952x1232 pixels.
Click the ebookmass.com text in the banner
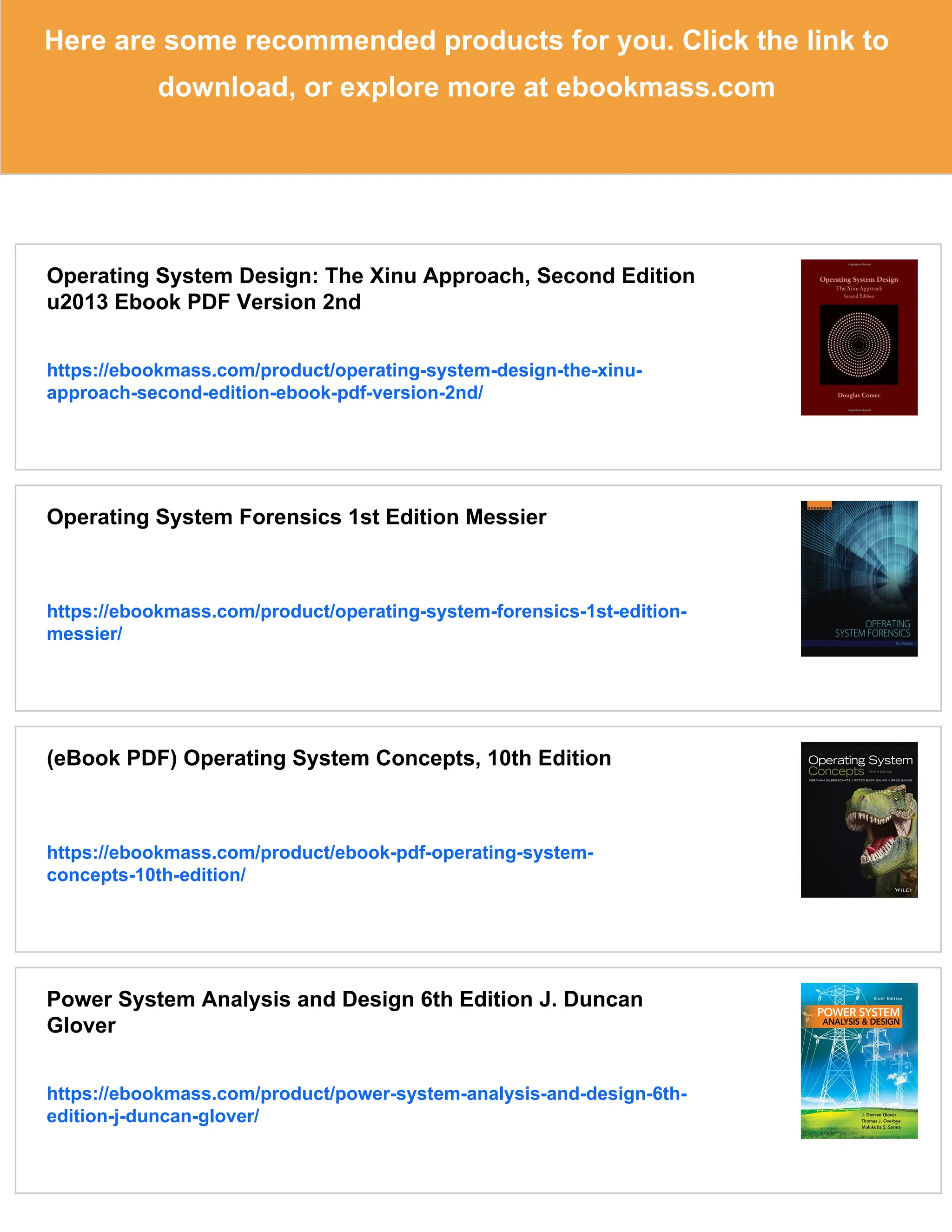(666, 87)
